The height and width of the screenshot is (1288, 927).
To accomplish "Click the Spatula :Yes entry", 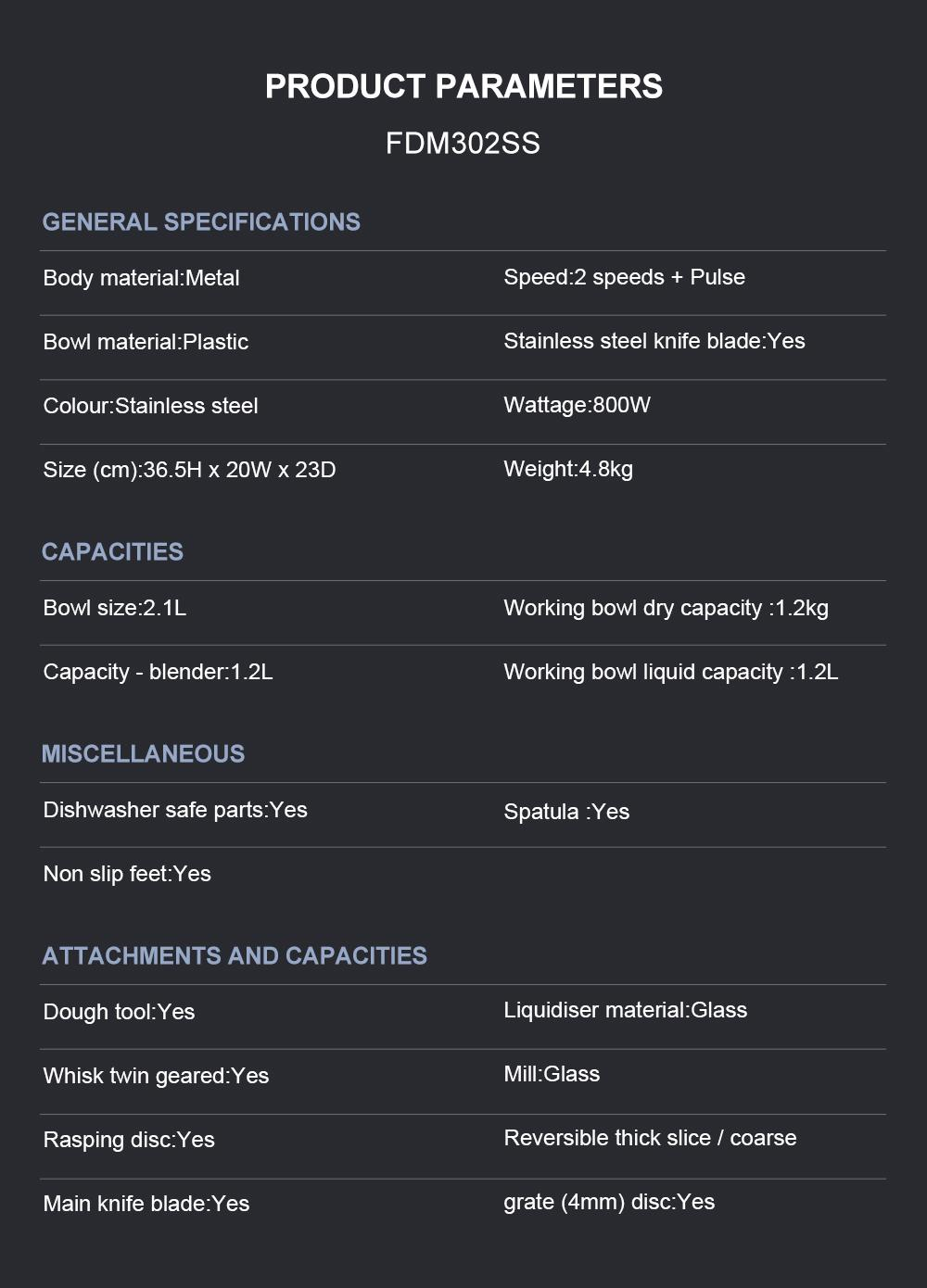I will 565,812.
